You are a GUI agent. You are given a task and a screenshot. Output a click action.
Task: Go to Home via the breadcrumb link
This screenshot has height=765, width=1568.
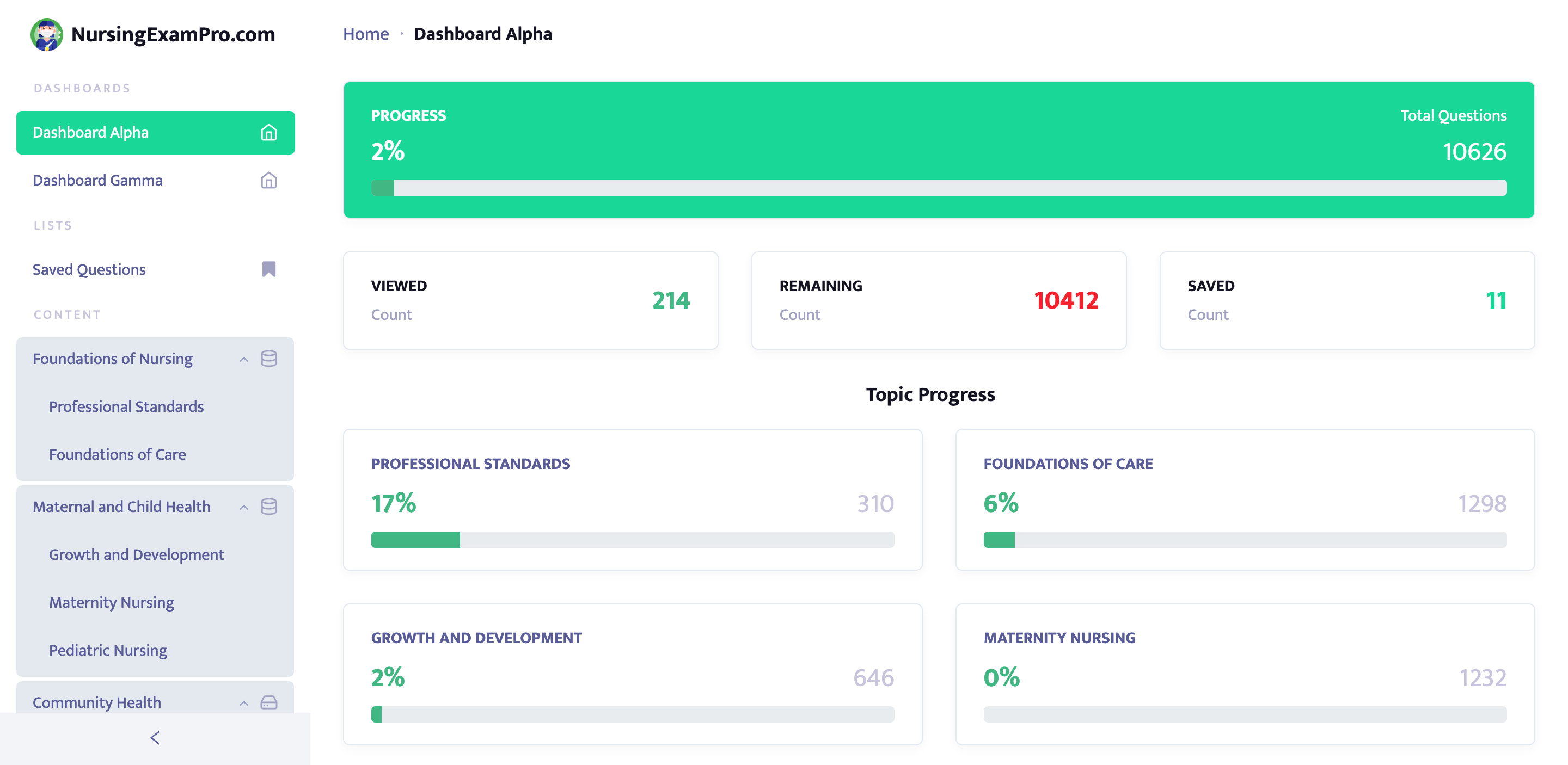coord(365,34)
